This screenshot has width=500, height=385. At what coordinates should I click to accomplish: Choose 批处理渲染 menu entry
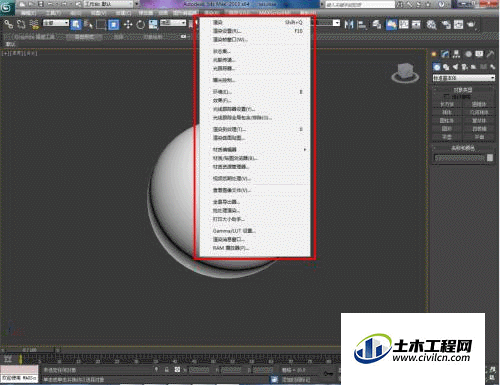[255, 210]
